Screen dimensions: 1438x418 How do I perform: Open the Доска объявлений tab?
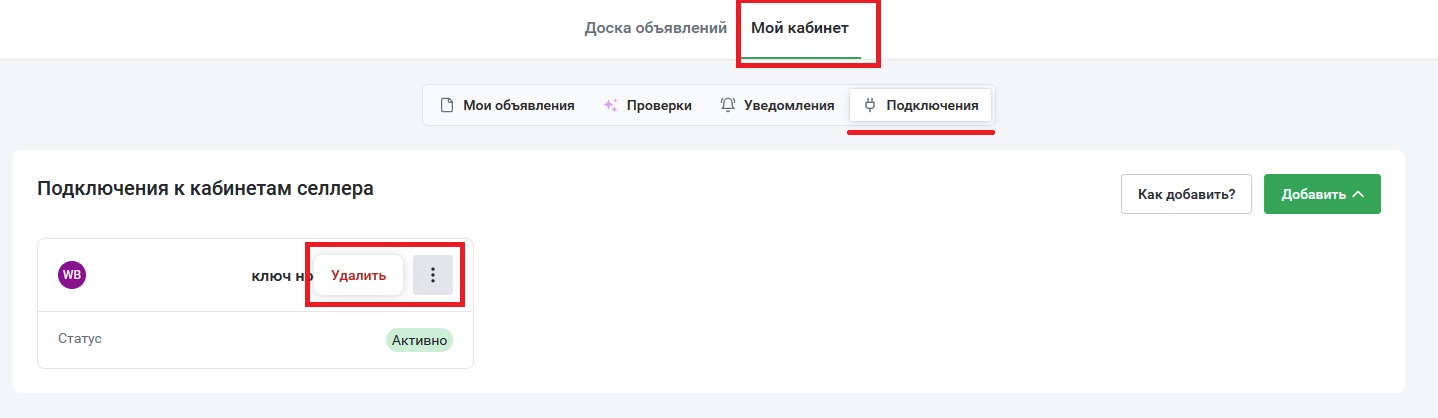point(655,28)
